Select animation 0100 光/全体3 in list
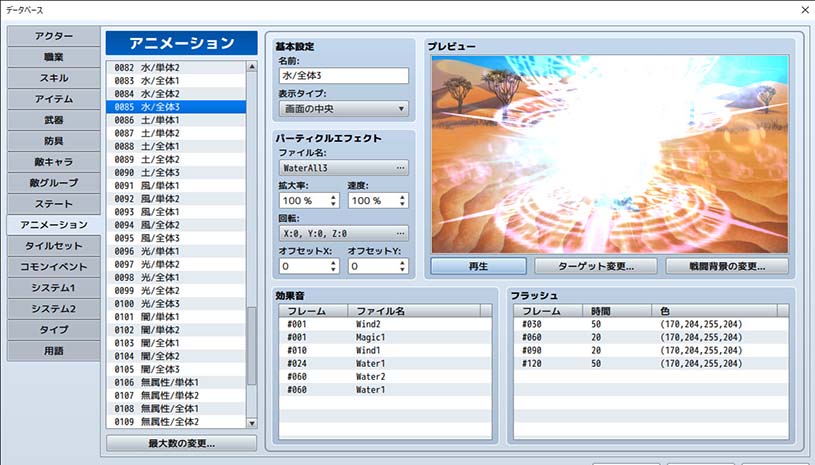815x465 pixels. [175, 303]
